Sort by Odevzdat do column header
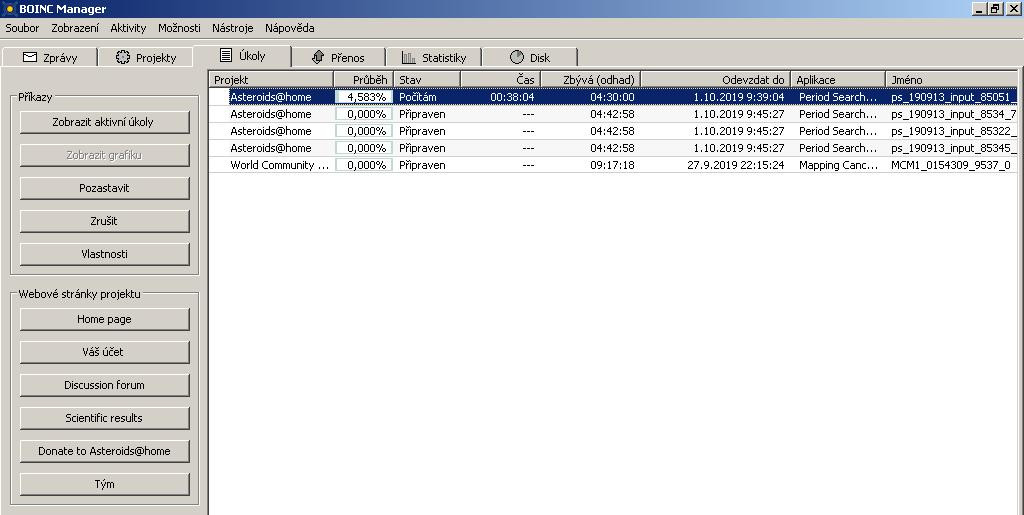The height and width of the screenshot is (515, 1024). point(716,80)
